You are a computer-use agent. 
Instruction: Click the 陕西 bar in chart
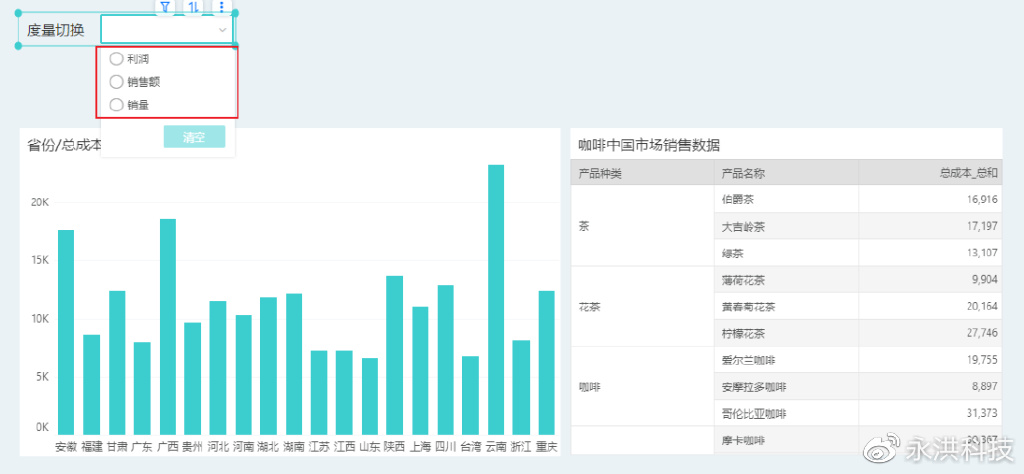point(394,355)
